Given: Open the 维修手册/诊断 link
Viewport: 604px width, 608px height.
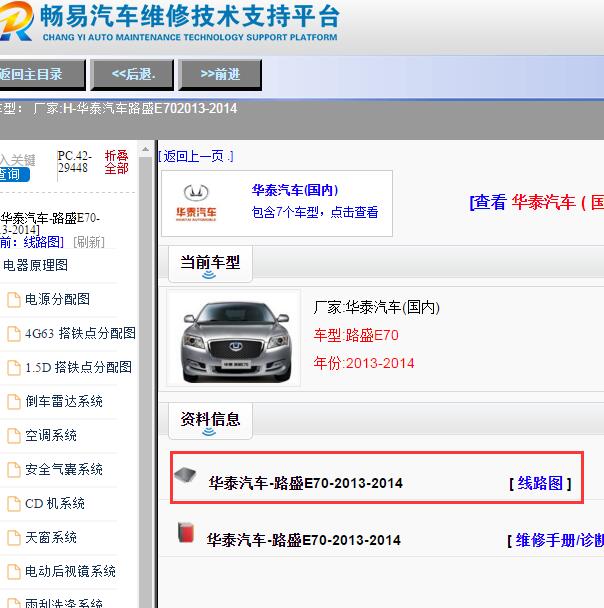Looking at the screenshot, I should click(x=560, y=540).
